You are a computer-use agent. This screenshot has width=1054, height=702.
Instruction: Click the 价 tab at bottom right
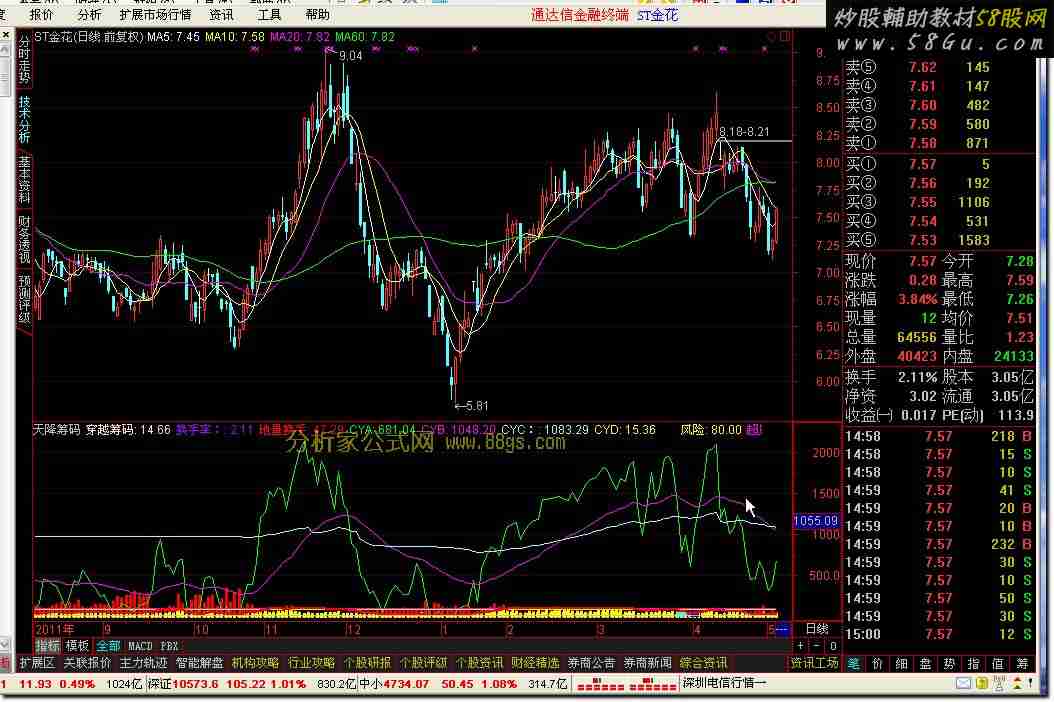point(877,663)
